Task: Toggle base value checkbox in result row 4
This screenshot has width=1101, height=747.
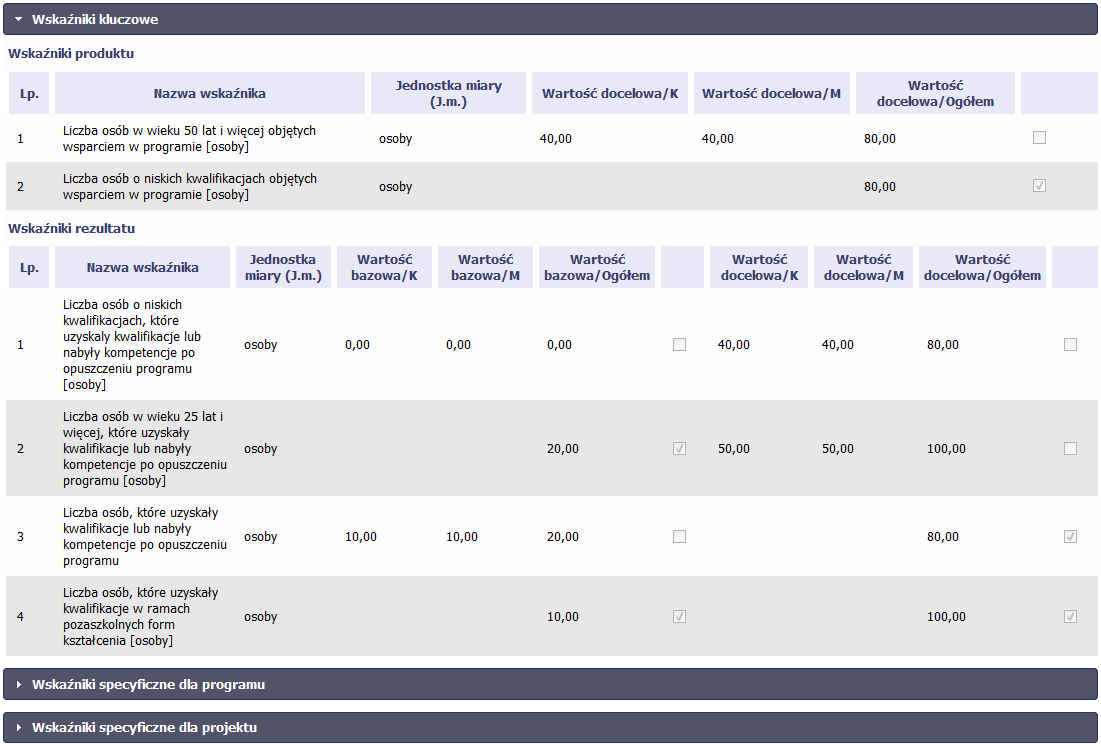Action: 679,616
